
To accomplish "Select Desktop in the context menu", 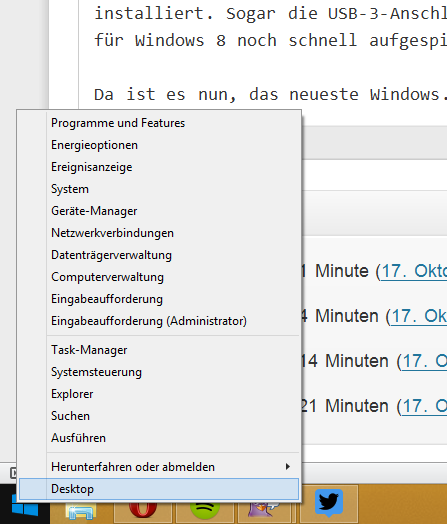I will click(159, 489).
